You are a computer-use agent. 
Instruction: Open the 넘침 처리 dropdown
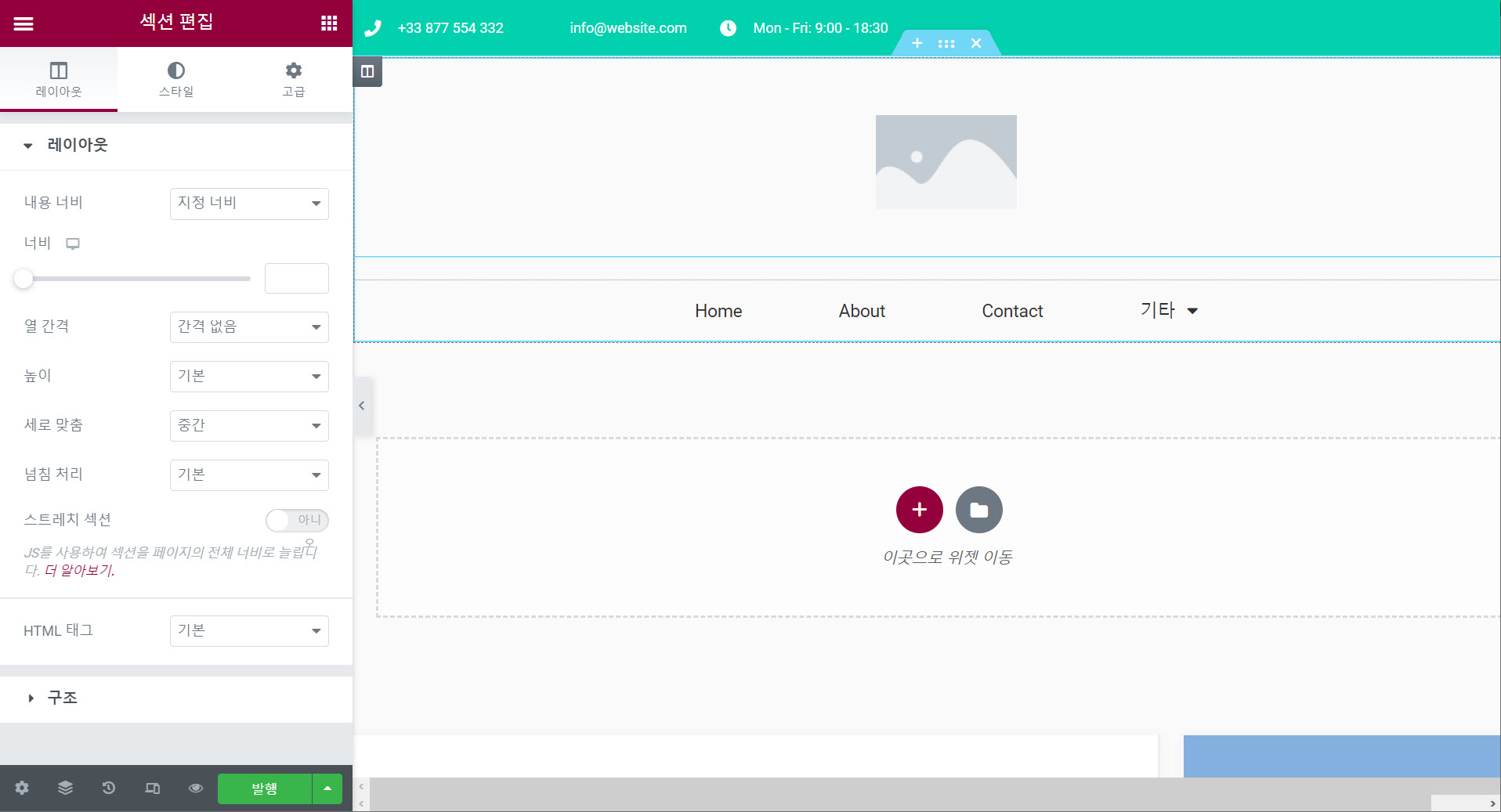pos(249,475)
